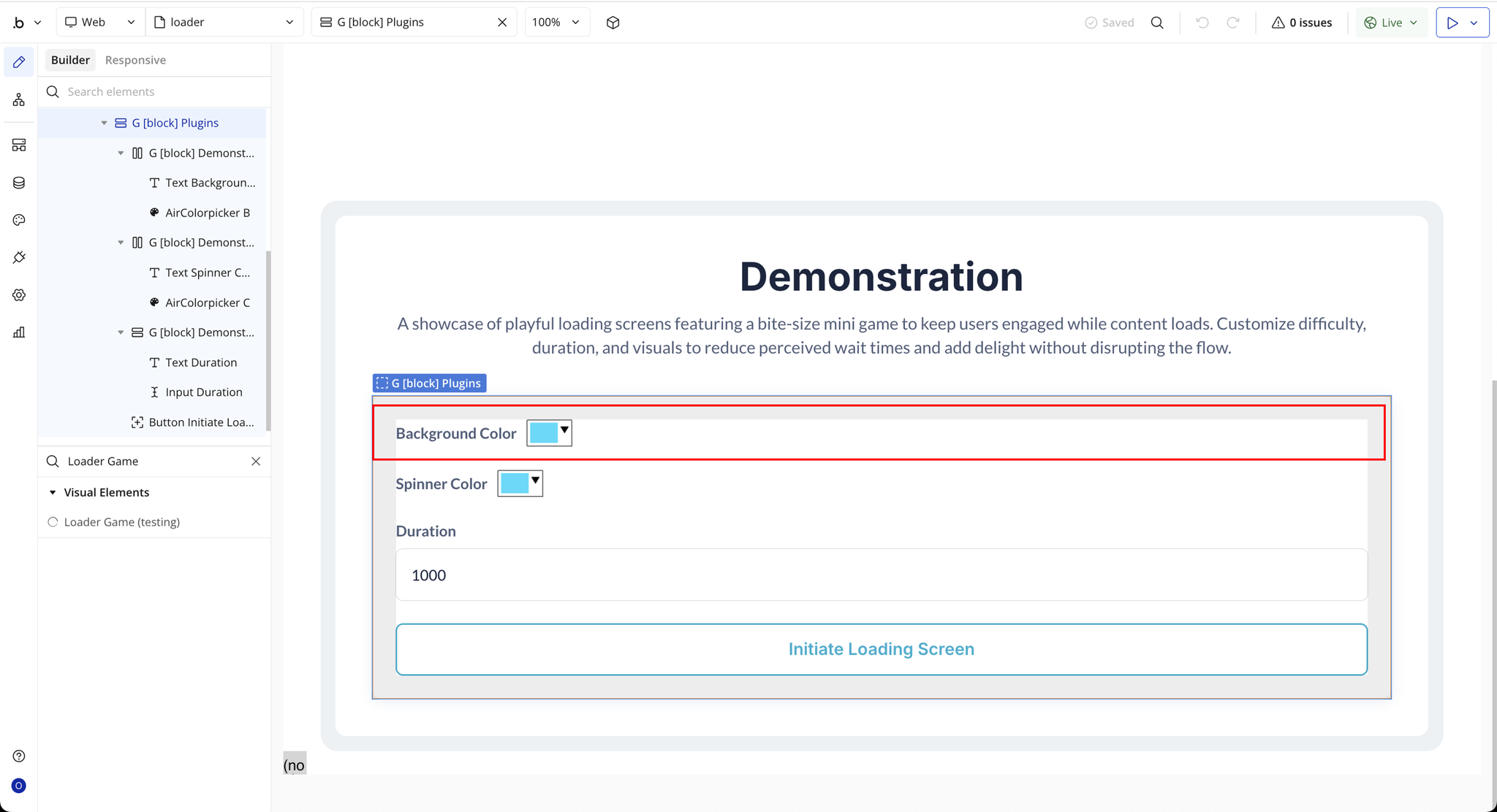The height and width of the screenshot is (812, 1497).
Task: Click the Duration input showing 1000
Action: 881,575
